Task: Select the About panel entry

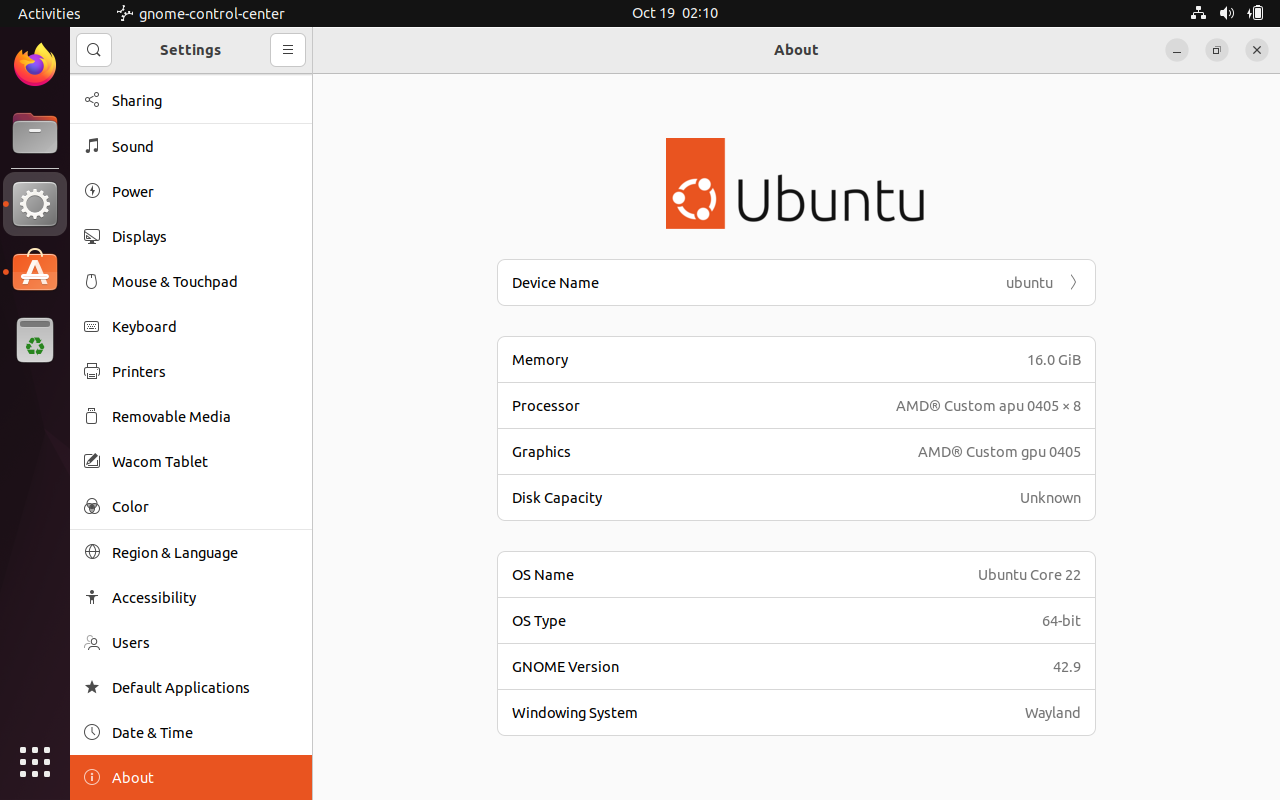Action: pyautogui.click(x=191, y=777)
